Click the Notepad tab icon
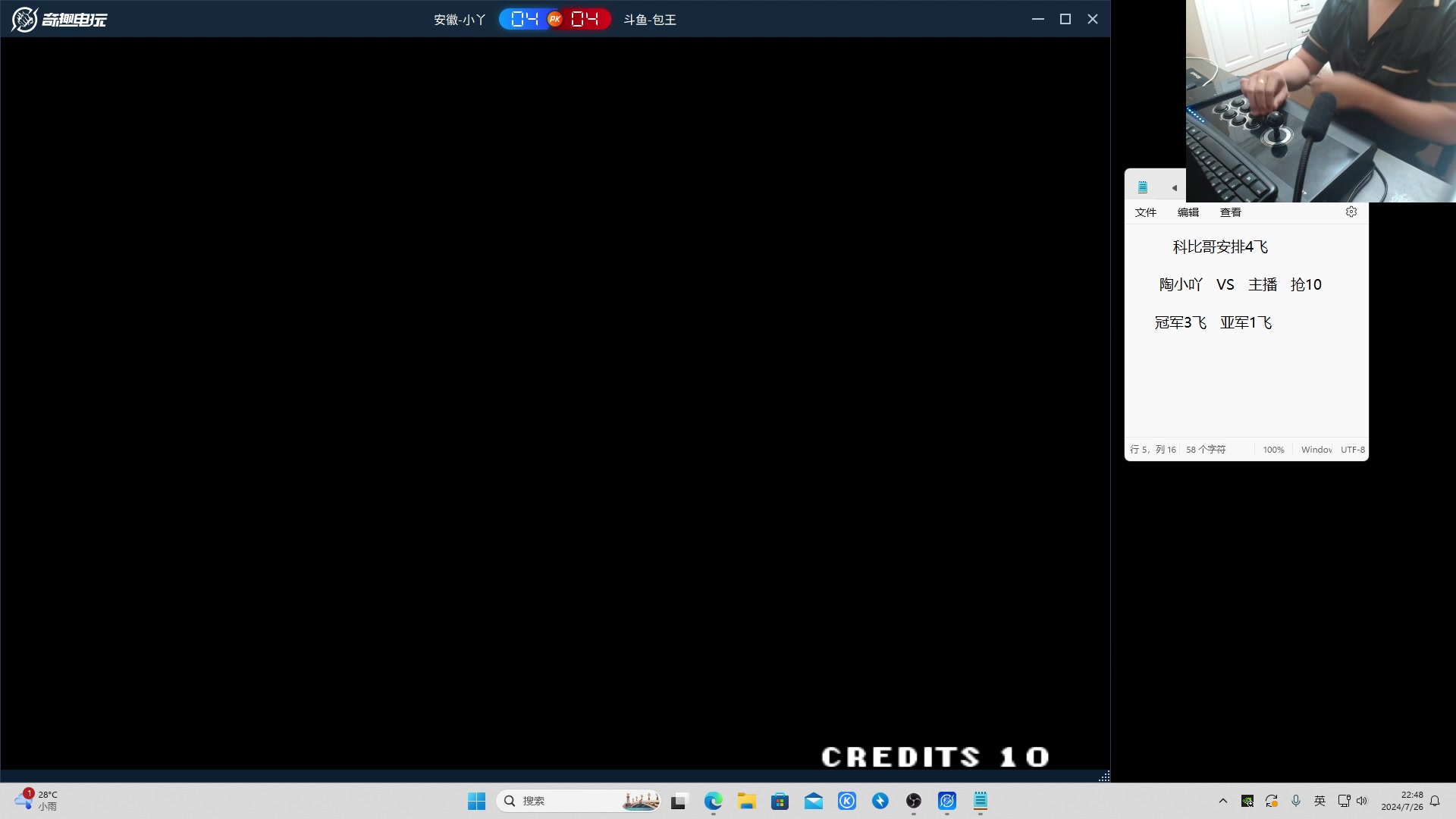Viewport: 1456px width, 819px height. 1143,187
